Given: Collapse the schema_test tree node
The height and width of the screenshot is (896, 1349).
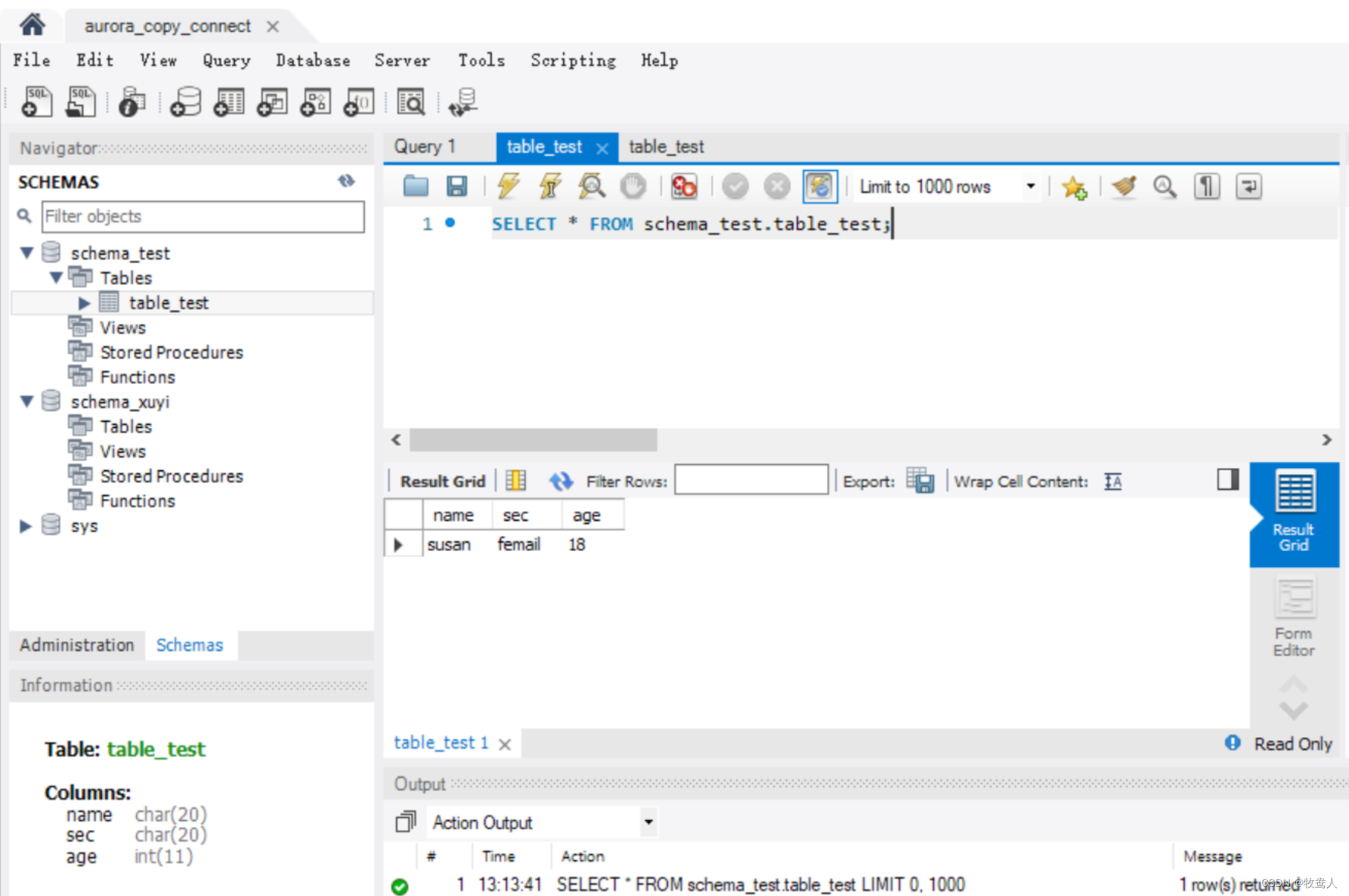Looking at the screenshot, I should pos(27,253).
